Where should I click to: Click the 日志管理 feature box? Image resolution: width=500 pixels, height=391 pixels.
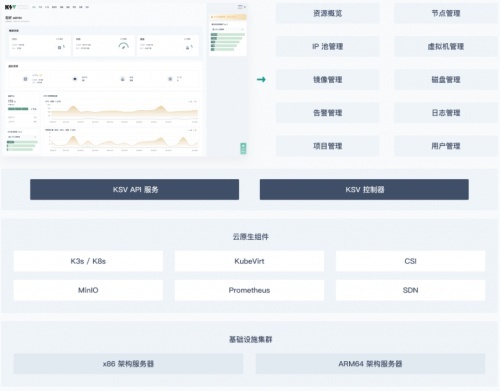point(446,113)
